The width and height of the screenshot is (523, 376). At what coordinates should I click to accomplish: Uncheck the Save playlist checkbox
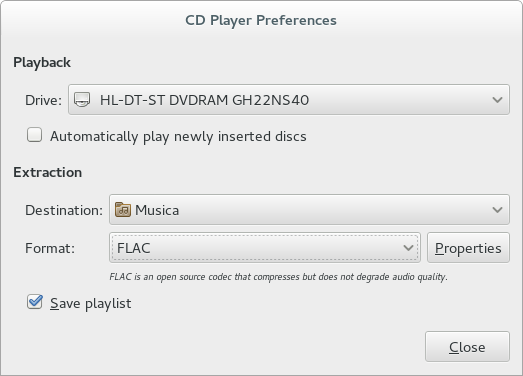point(35,302)
